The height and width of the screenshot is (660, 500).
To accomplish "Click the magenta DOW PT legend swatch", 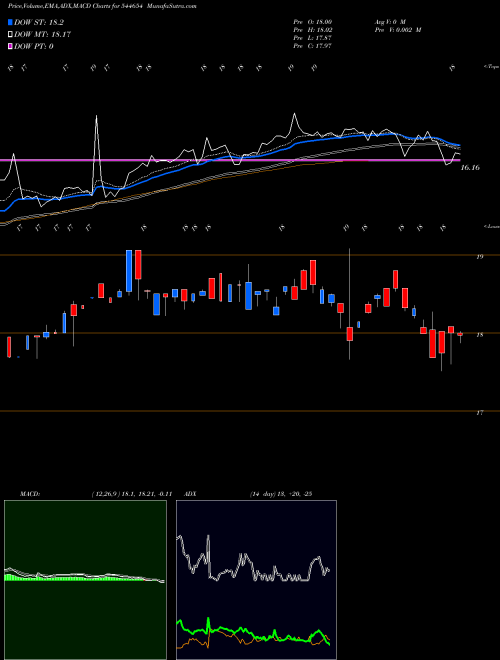I will pos(10,46).
